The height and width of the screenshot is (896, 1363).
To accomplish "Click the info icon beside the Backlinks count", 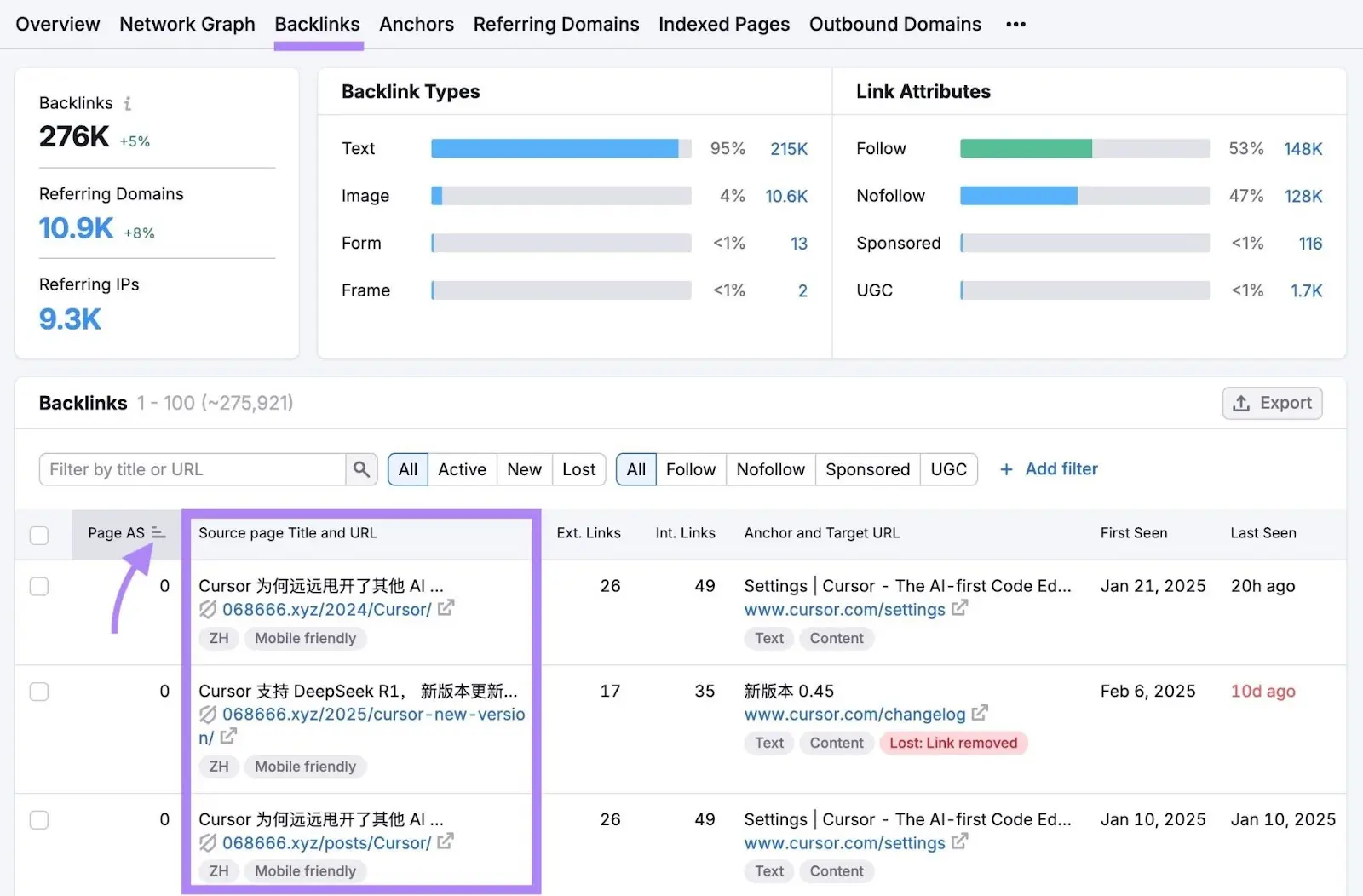I will (x=128, y=103).
